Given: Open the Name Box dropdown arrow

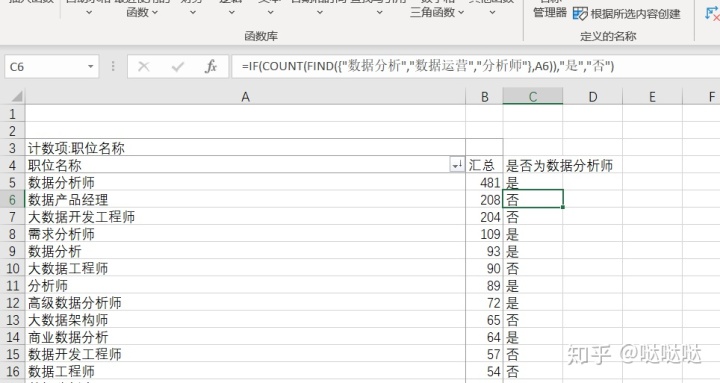Looking at the screenshot, I should [90, 67].
